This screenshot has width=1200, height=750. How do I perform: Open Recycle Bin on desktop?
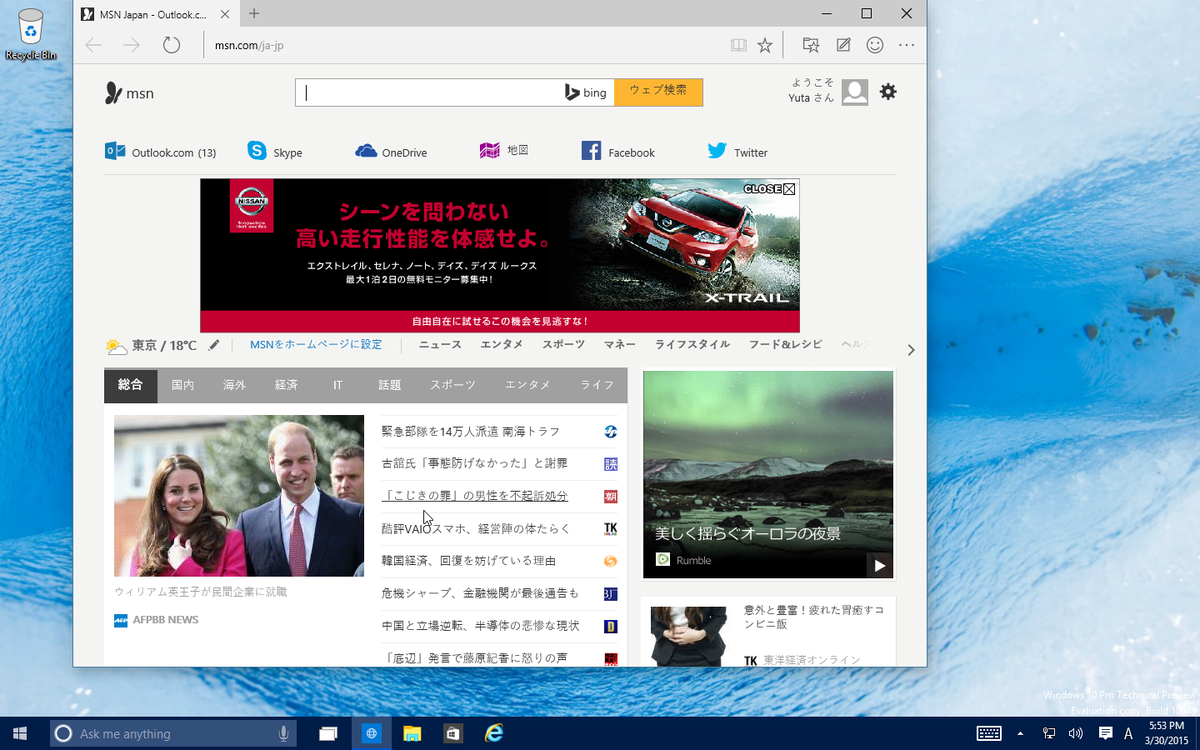(30, 35)
